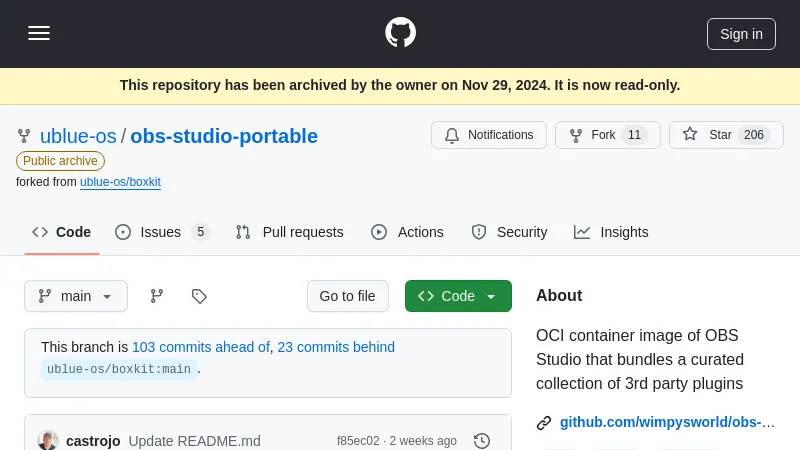This screenshot has width=800, height=450.
Task: Open the Actions tab
Action: [x=407, y=232]
